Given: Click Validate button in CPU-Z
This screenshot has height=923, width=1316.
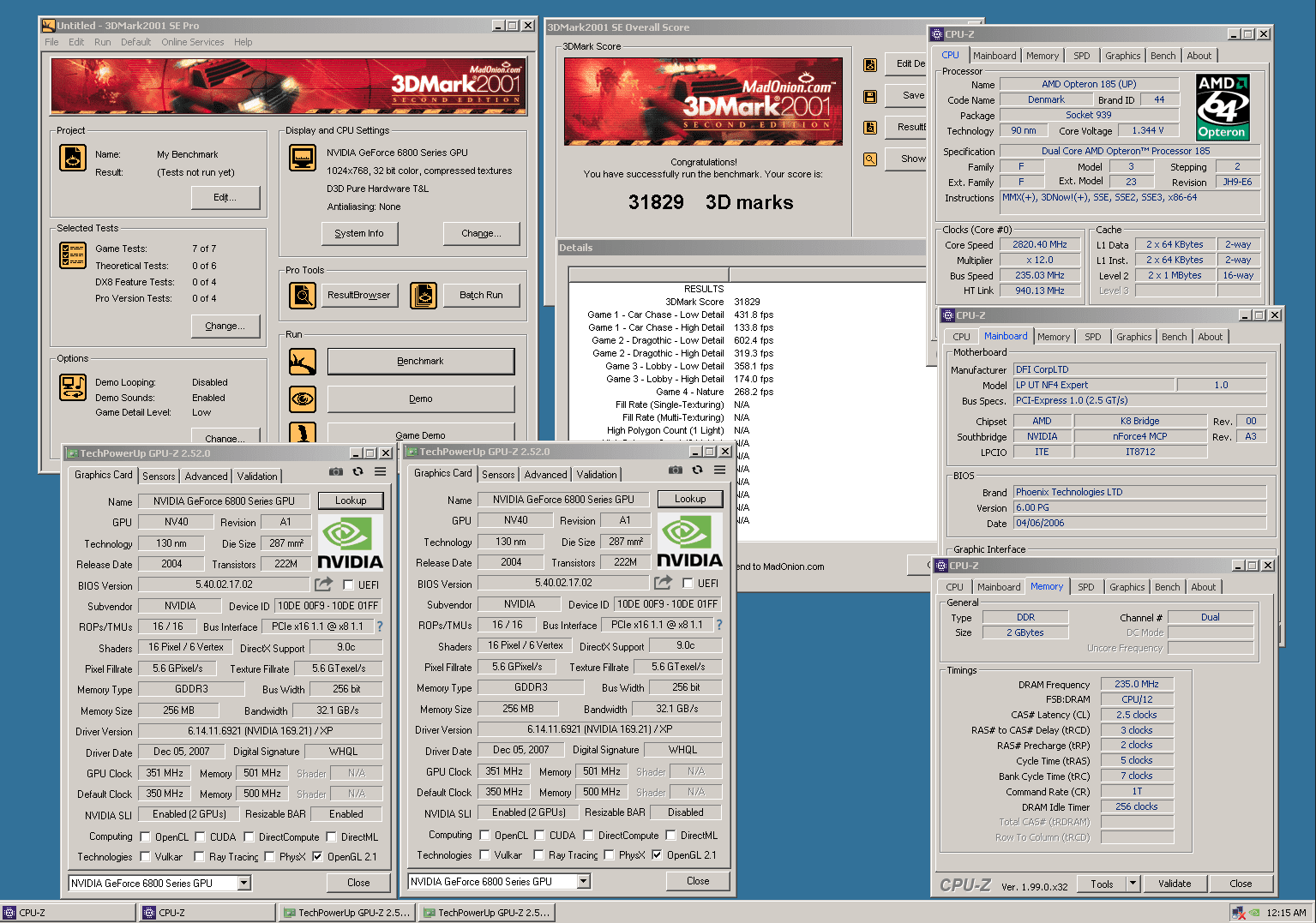Looking at the screenshot, I should coord(1175,884).
